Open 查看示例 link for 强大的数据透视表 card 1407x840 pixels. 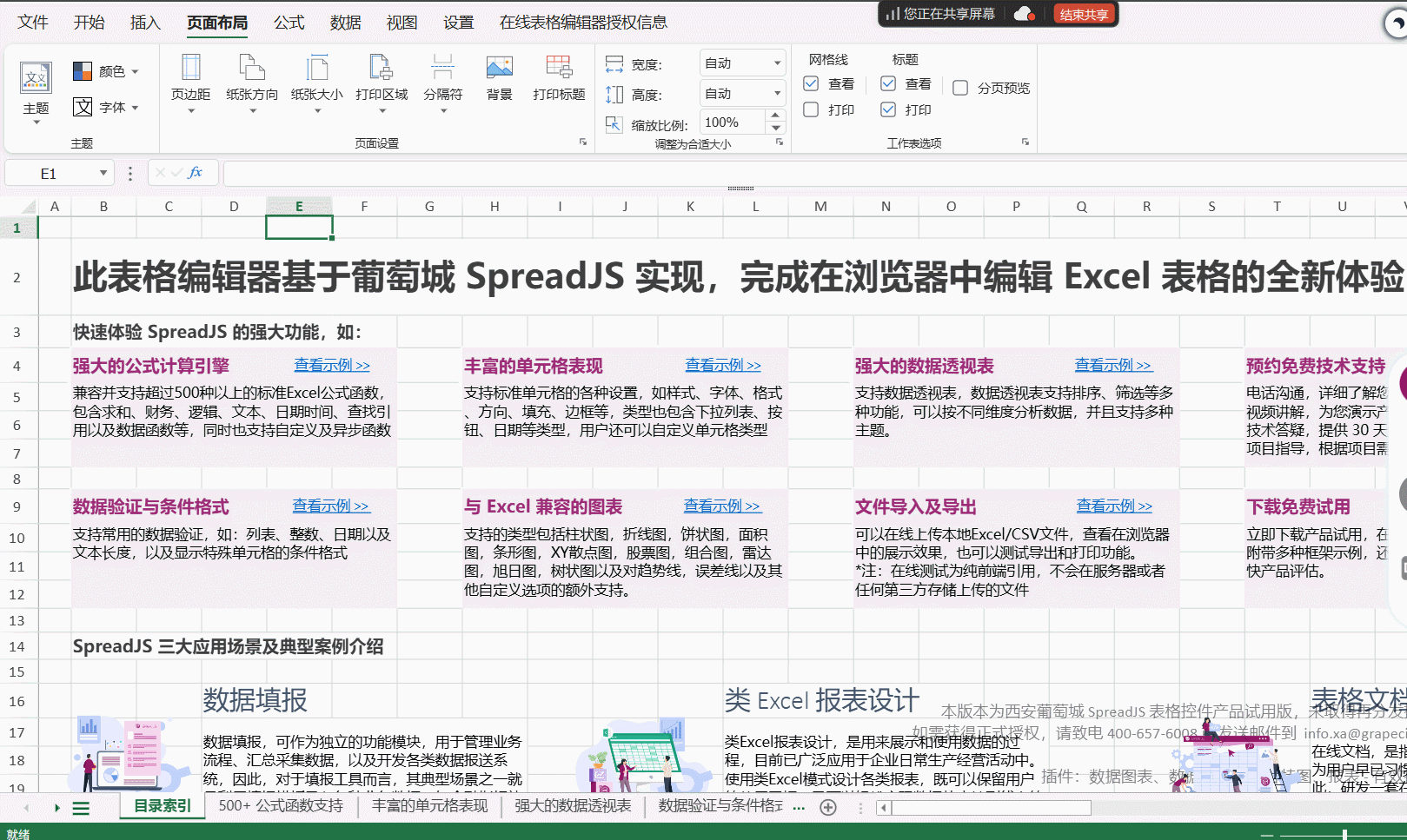tap(1113, 366)
